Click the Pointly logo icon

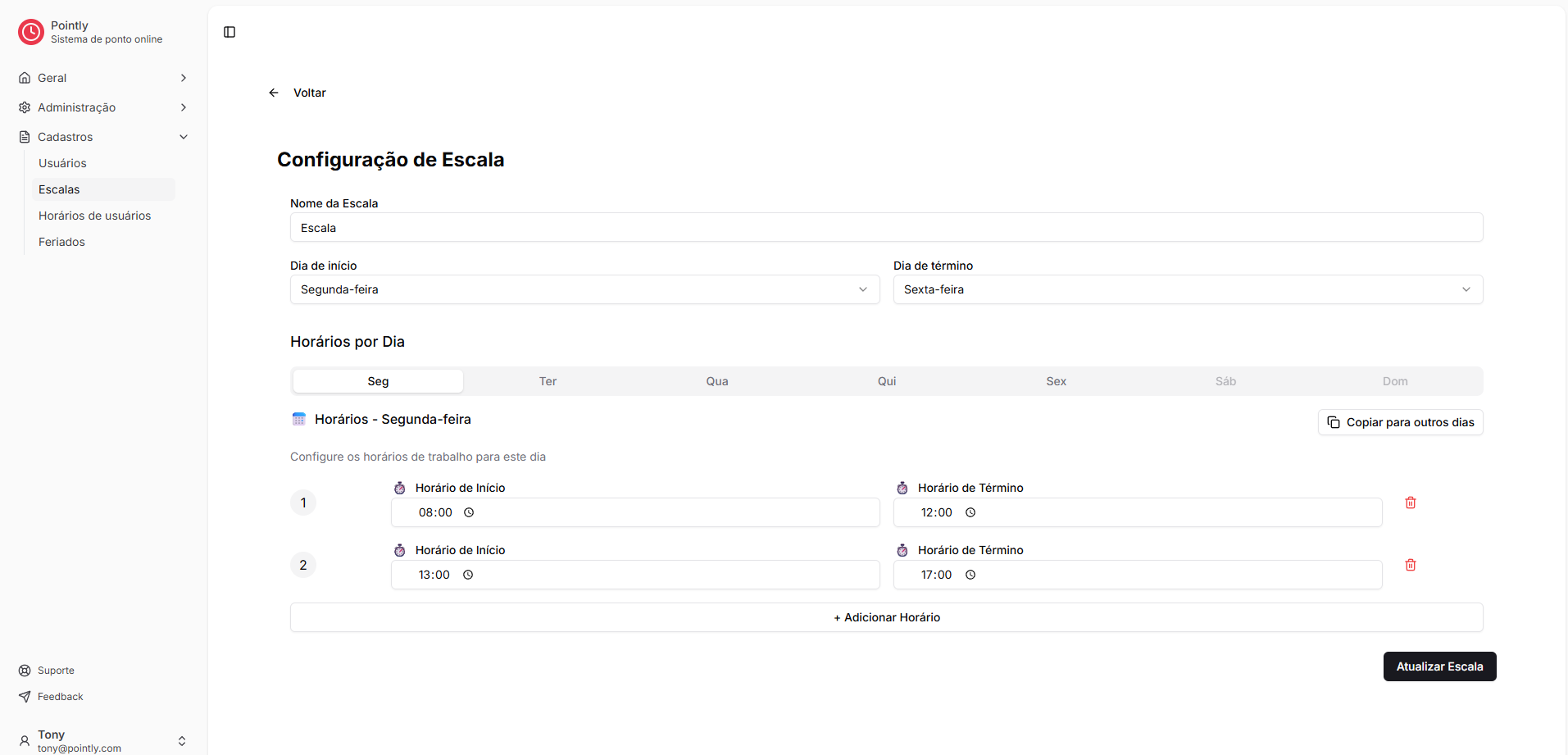(30, 32)
